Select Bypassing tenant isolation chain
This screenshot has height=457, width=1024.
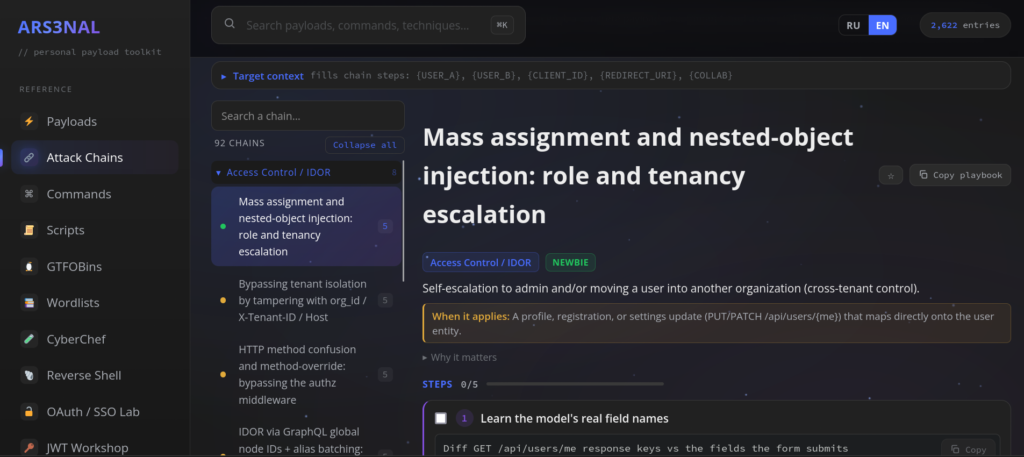(x=306, y=300)
